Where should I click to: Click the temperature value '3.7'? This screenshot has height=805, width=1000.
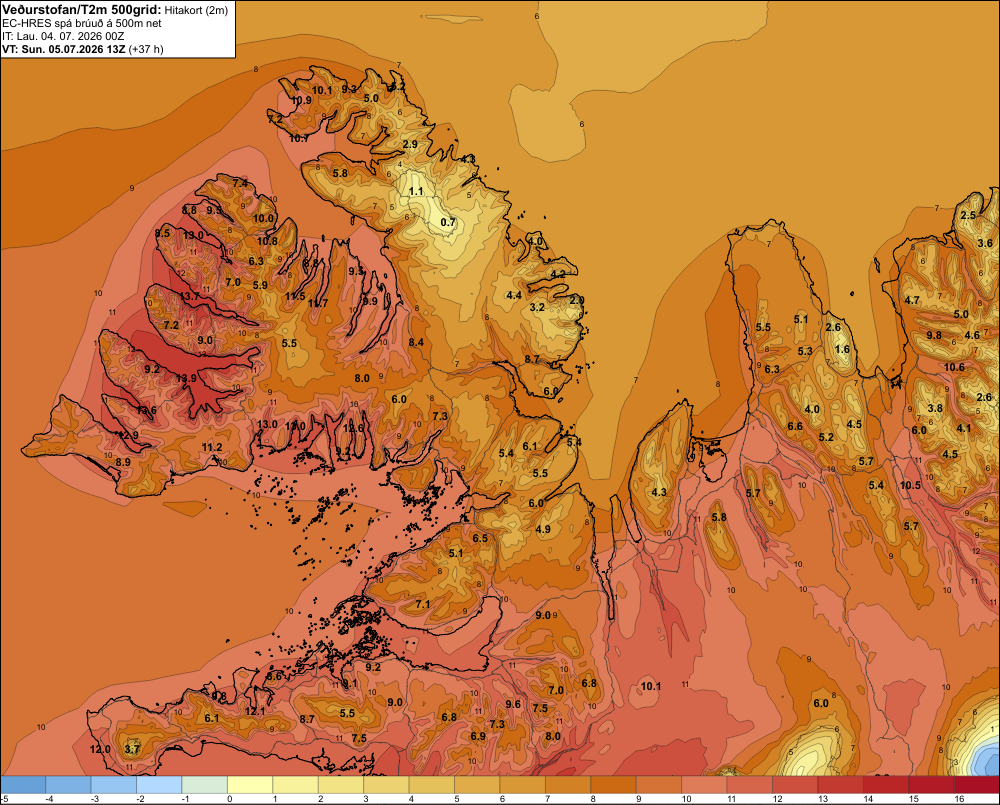[132, 750]
